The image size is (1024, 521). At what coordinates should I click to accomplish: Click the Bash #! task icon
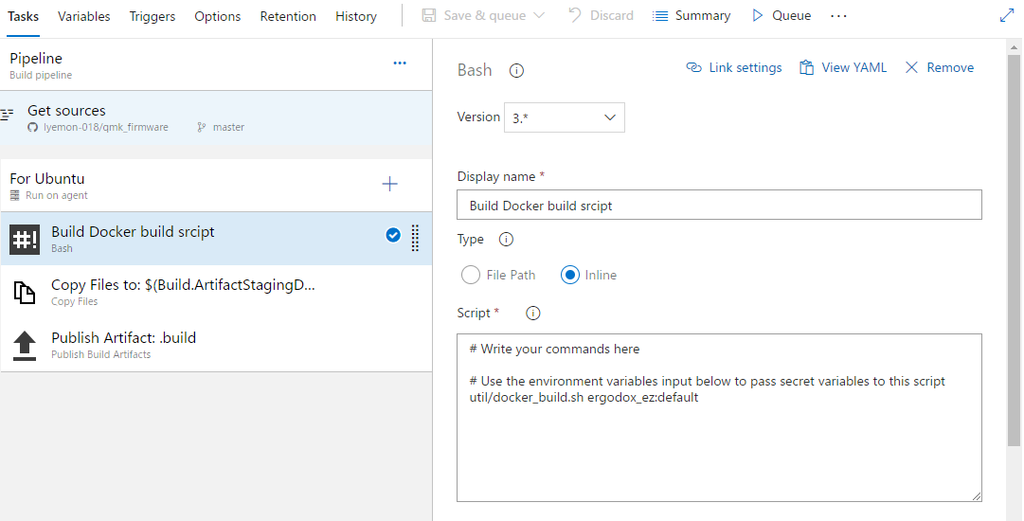tap(25, 239)
